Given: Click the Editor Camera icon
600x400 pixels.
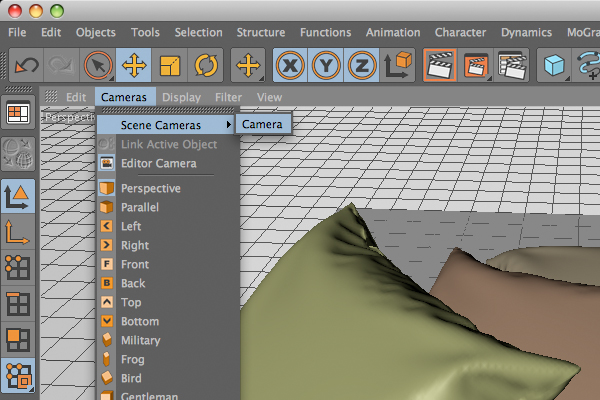Looking at the screenshot, I should point(107,163).
